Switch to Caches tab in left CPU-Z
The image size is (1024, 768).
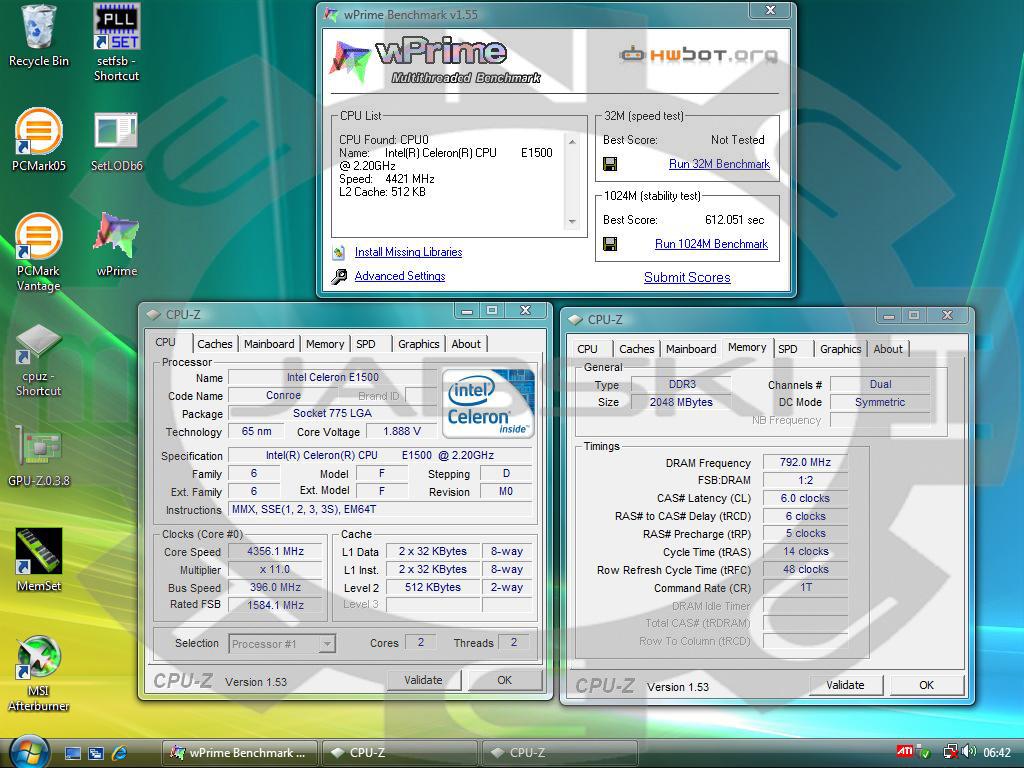(214, 344)
